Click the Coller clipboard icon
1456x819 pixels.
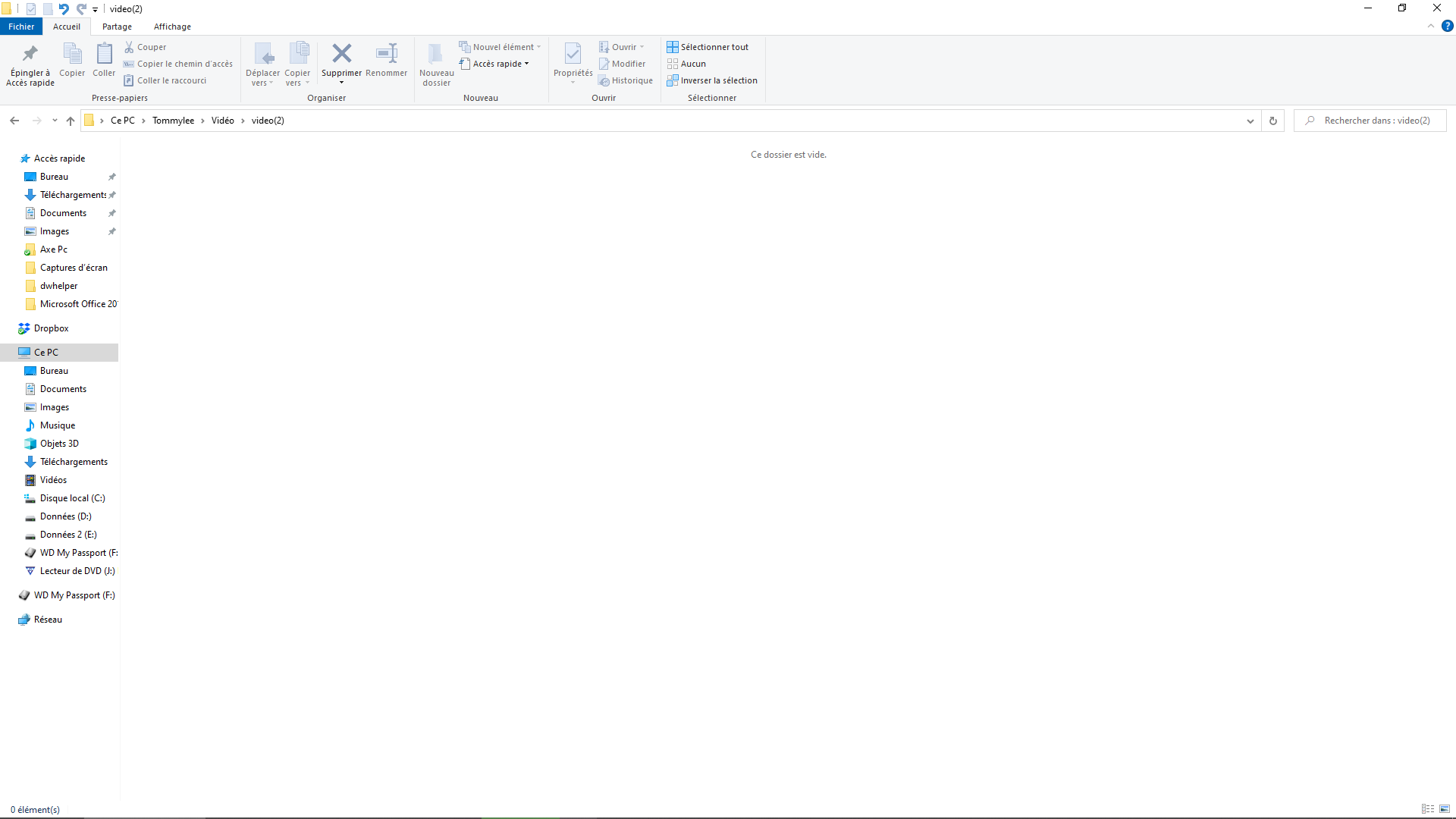pos(104,54)
